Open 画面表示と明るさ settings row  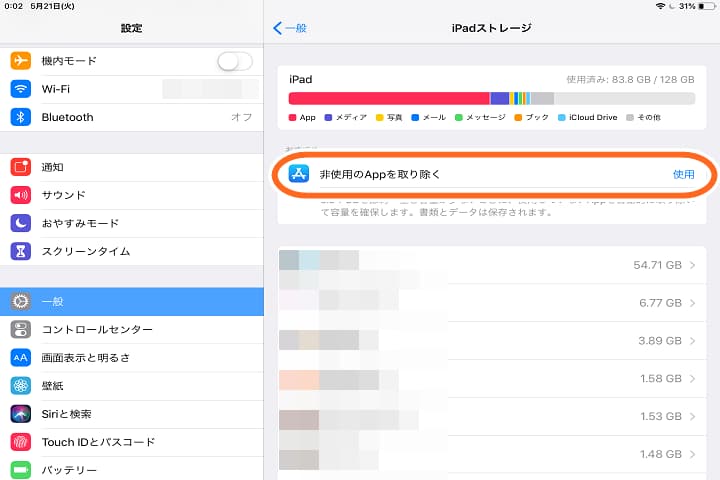(132, 358)
